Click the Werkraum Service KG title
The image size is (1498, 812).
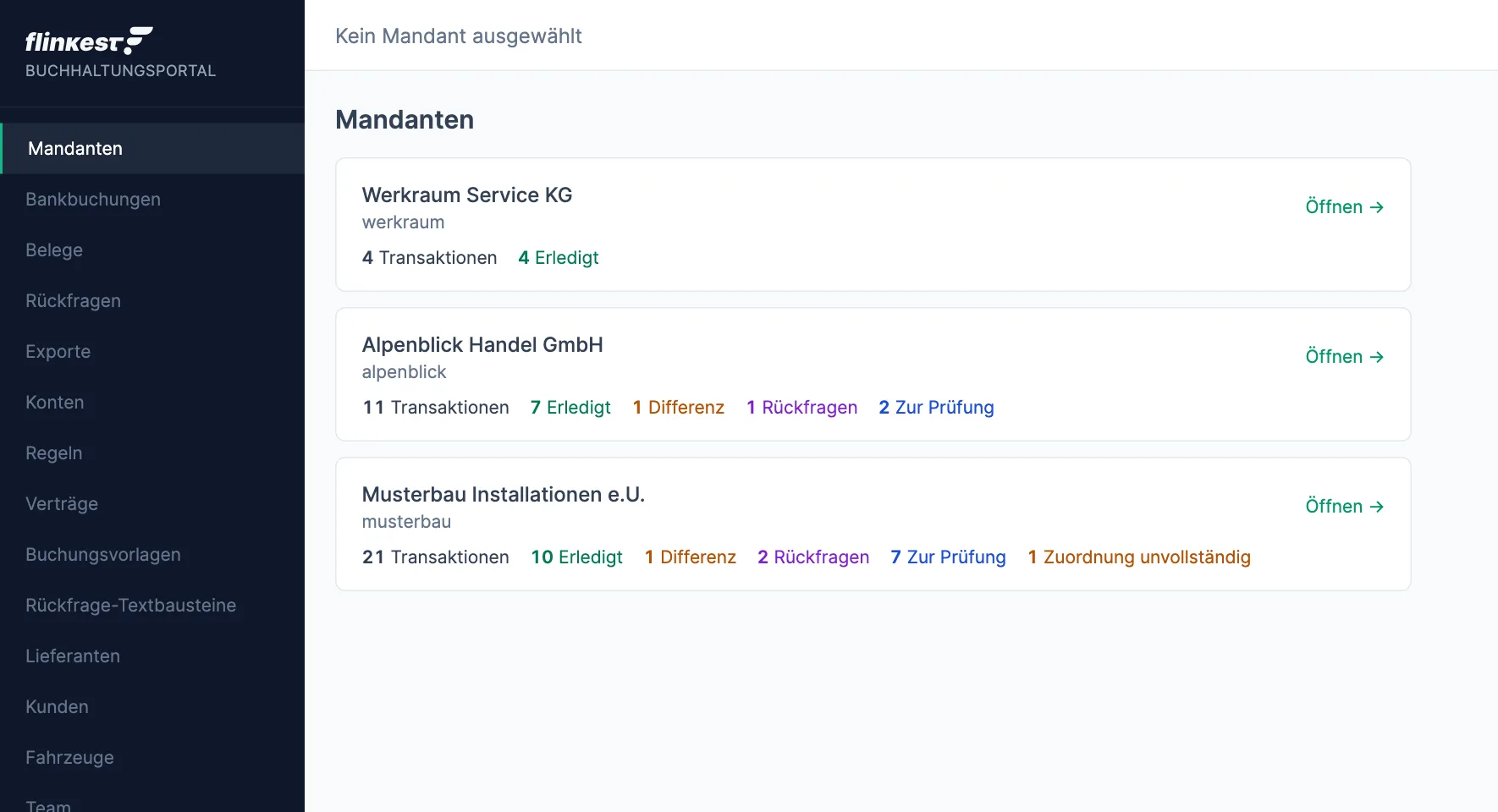pos(467,195)
